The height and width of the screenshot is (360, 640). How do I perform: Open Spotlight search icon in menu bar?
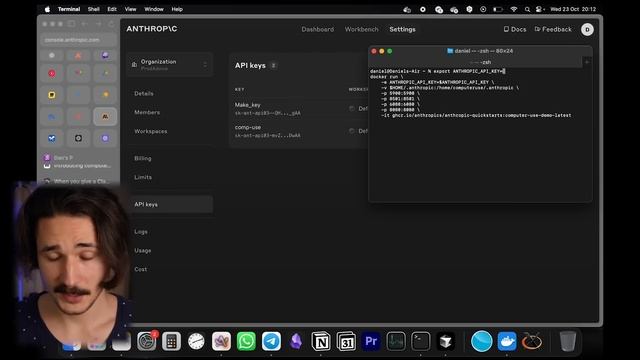[x=527, y=9]
